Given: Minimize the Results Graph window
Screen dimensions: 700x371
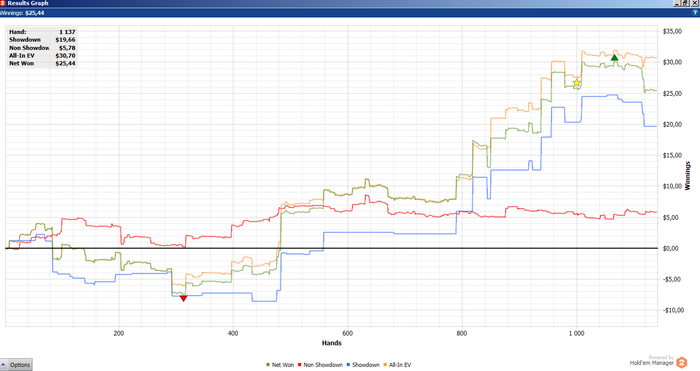Looking at the screenshot, I should coord(678,3).
